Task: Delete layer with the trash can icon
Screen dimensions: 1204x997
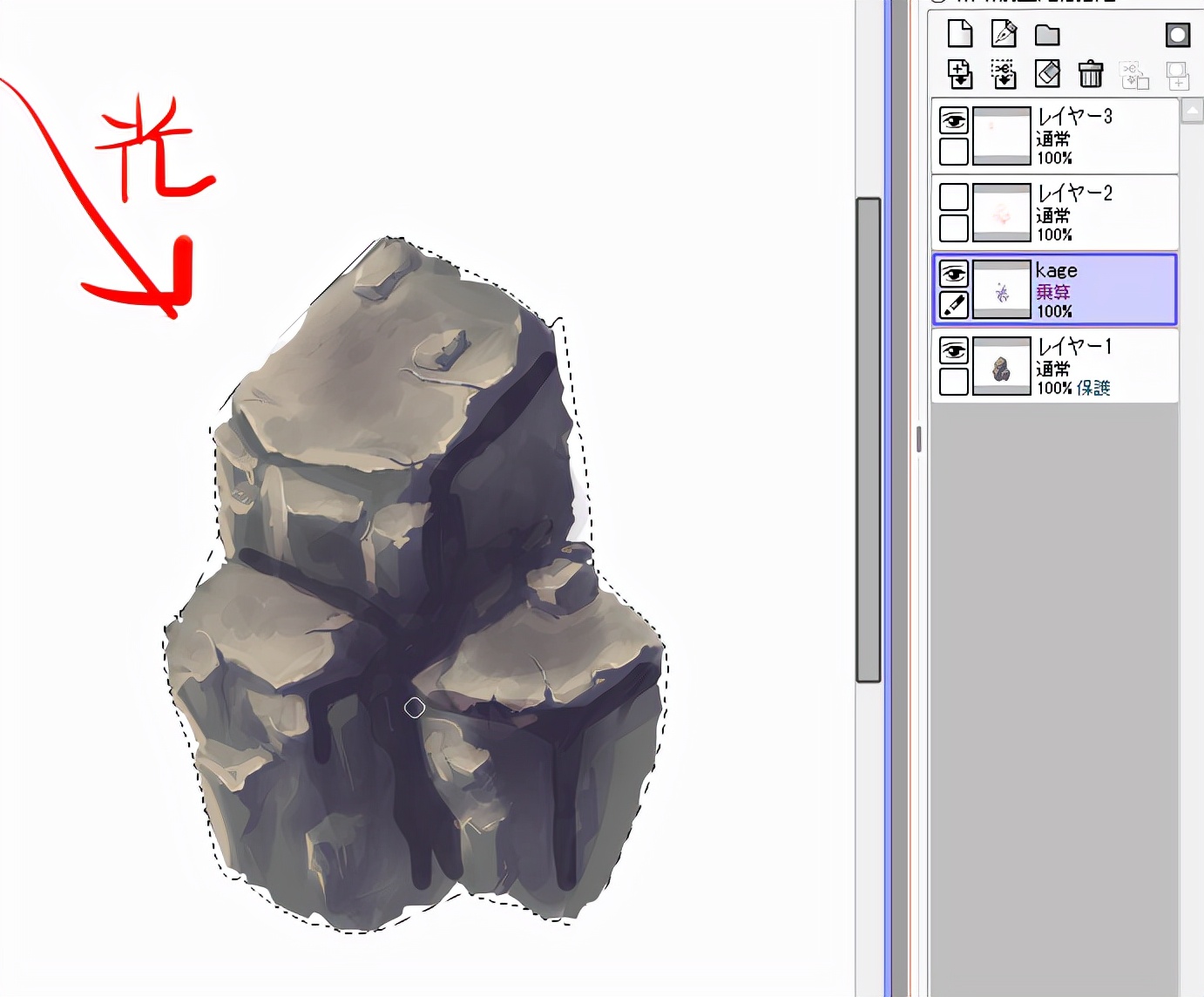Action: point(1091,74)
